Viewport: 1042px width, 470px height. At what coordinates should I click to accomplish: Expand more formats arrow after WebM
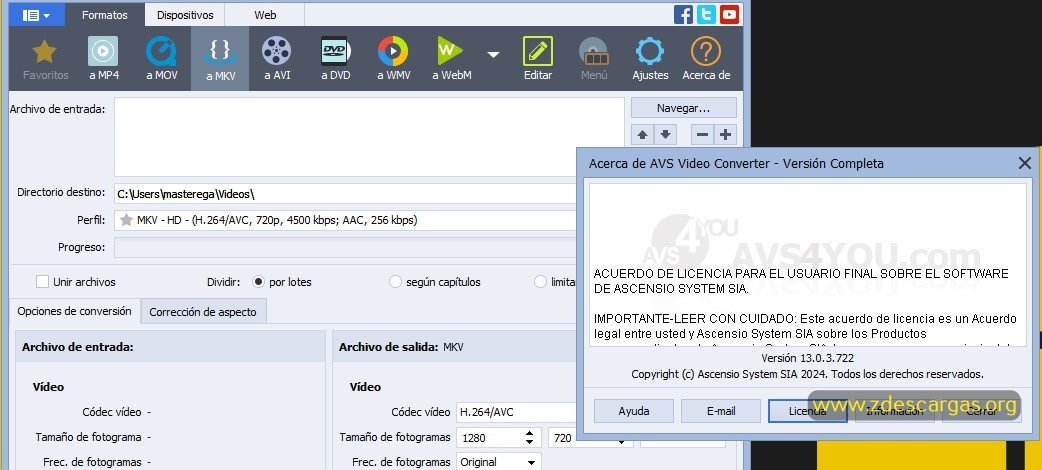coord(493,55)
